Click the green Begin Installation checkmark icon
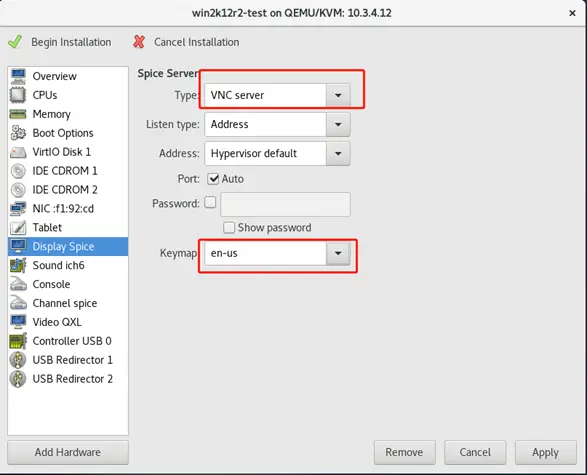 coord(15,42)
